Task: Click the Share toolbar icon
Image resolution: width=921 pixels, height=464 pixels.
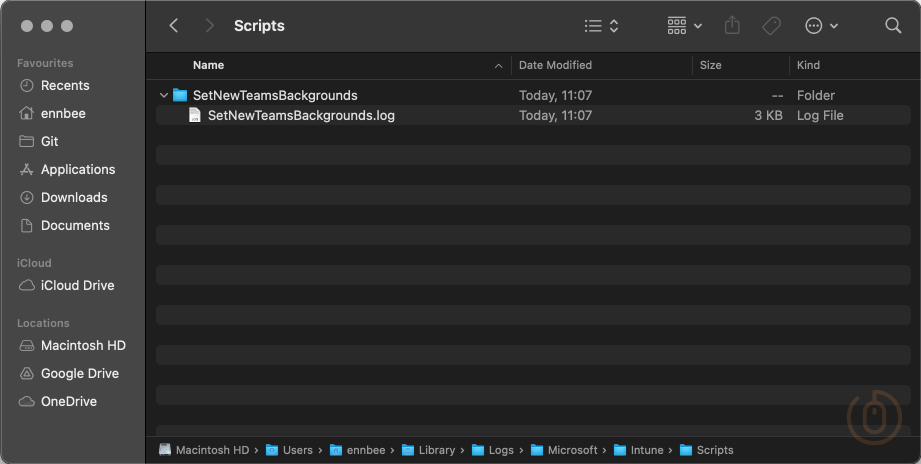Action: click(x=732, y=26)
